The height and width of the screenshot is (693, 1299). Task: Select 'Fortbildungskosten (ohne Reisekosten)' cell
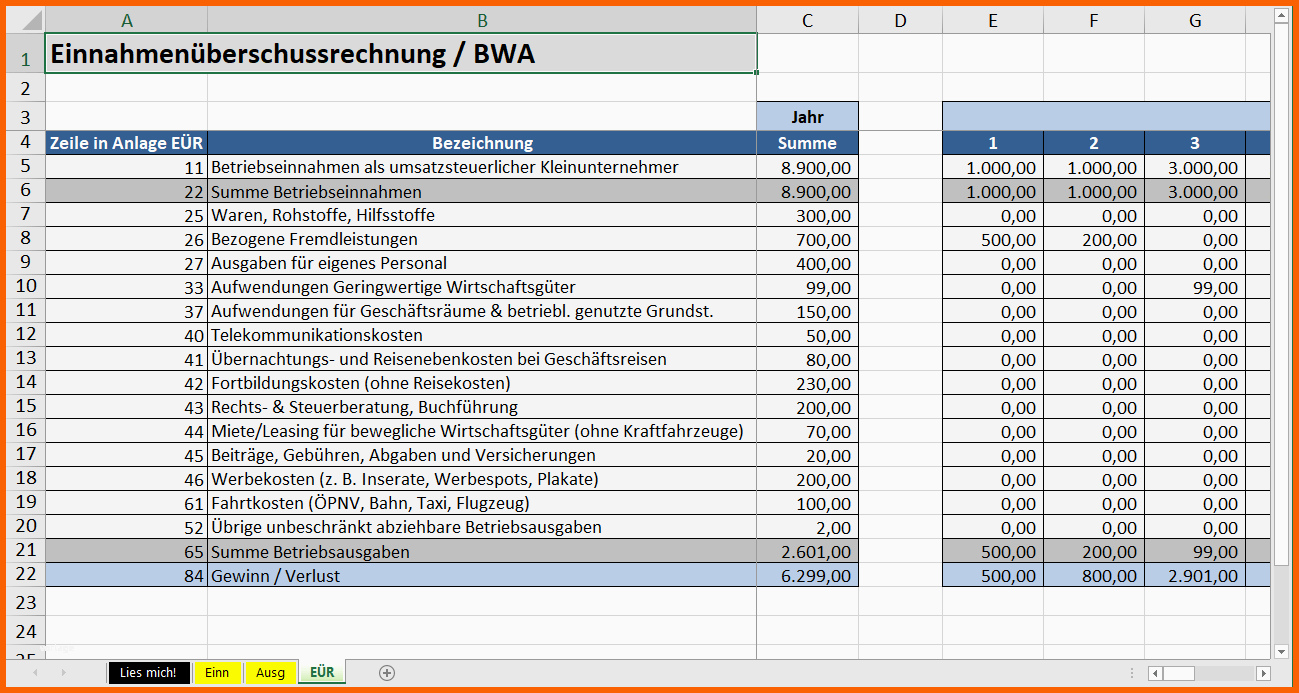482,383
